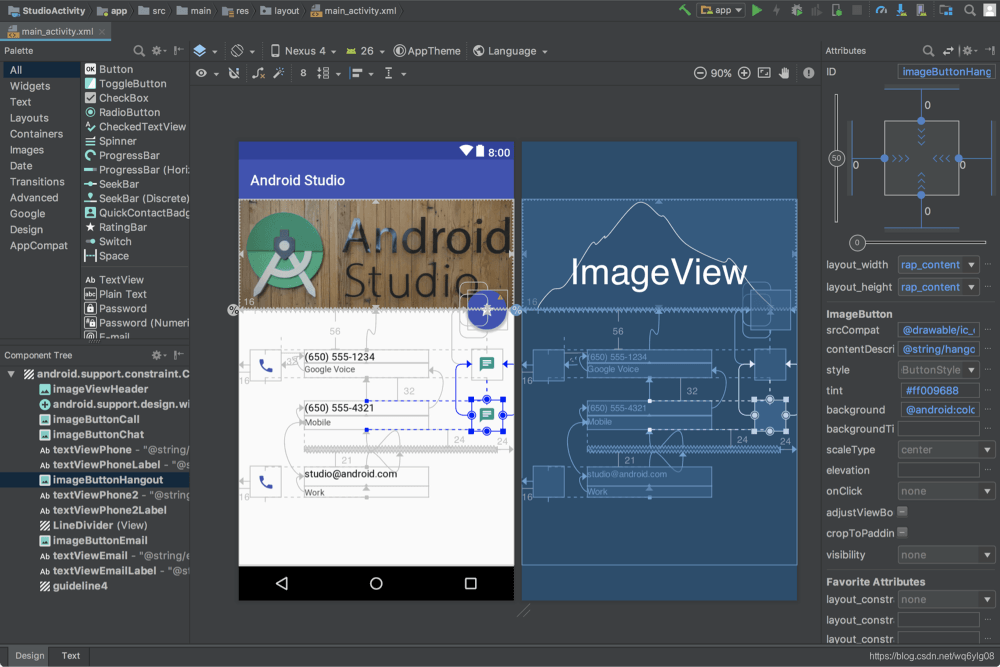The image size is (1000, 667).
Task: Run the app with the green play button
Action: pos(756,10)
